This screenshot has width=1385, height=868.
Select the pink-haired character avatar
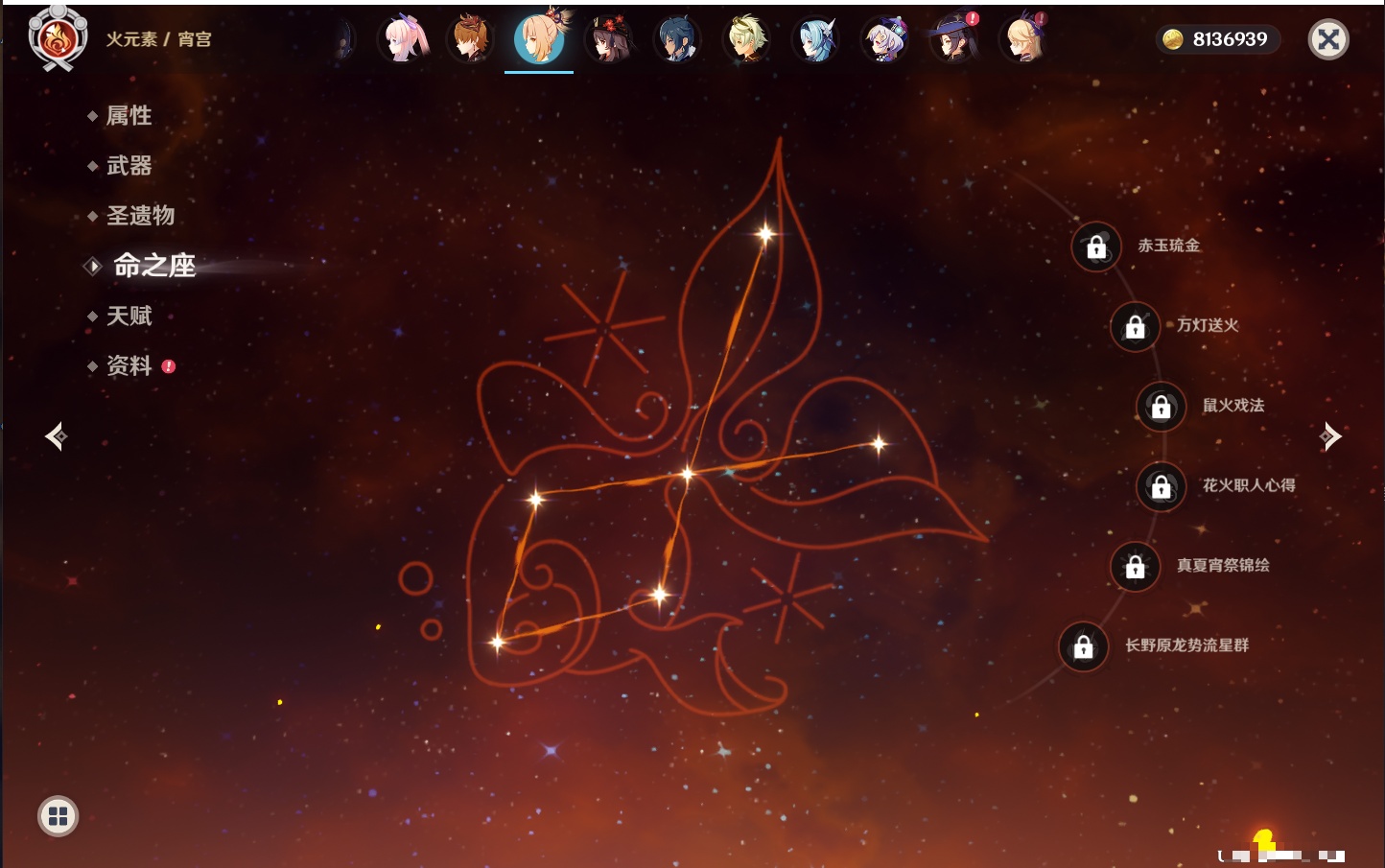[403, 39]
